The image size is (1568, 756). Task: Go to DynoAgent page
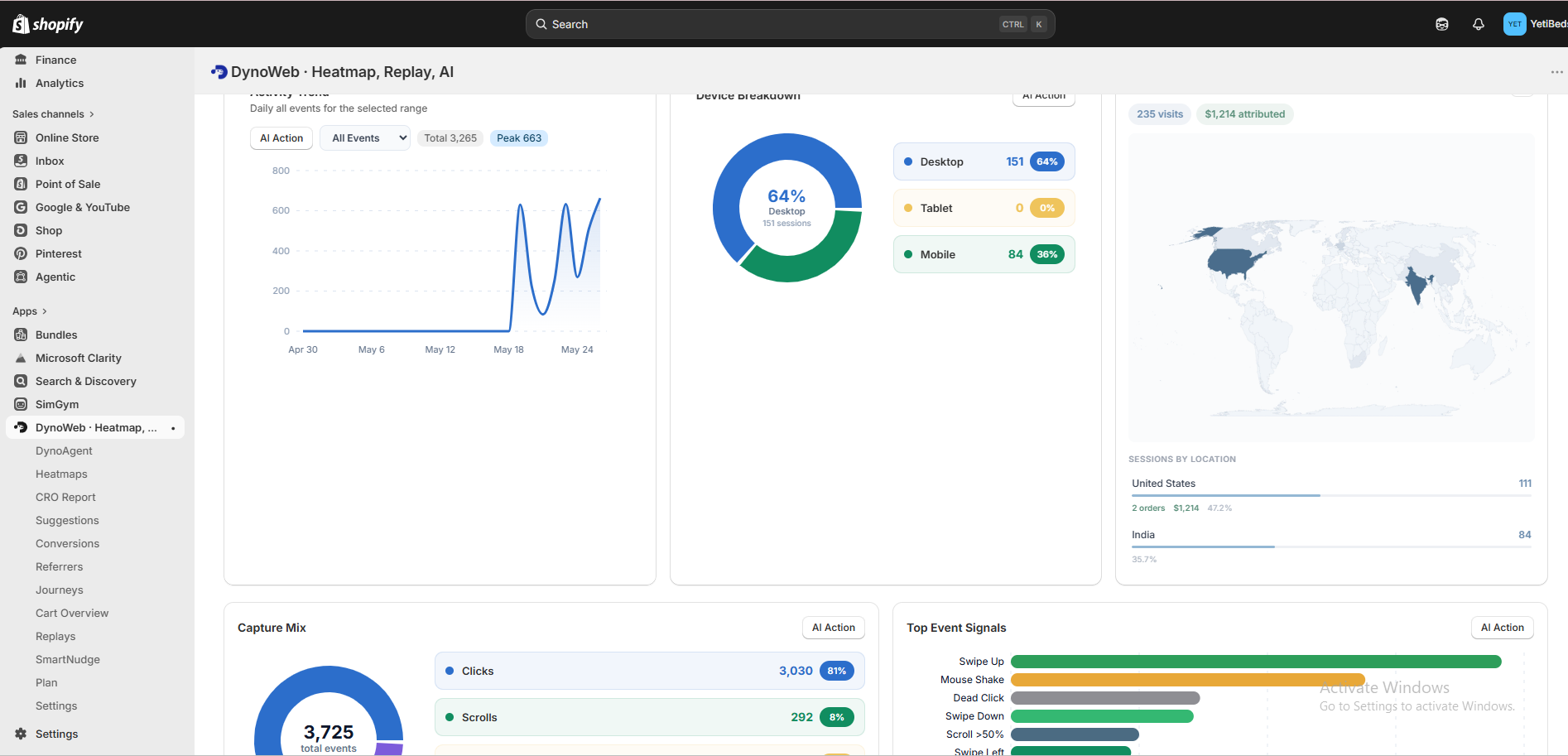pos(64,450)
